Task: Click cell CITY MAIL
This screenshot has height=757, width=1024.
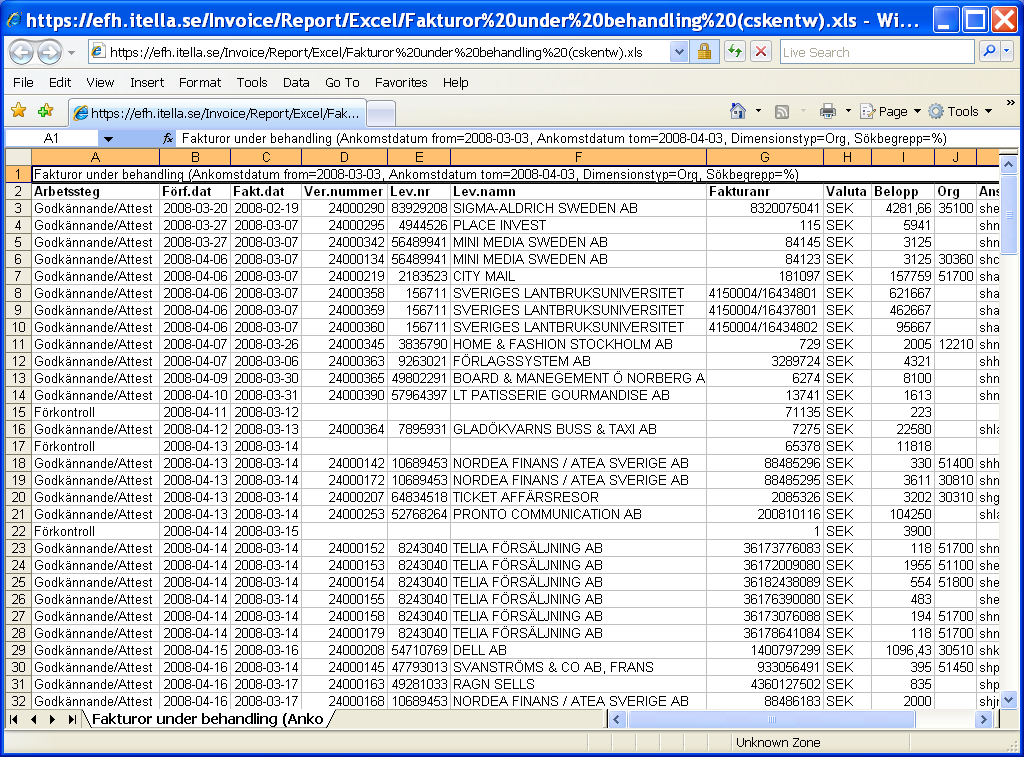Action: coord(578,276)
